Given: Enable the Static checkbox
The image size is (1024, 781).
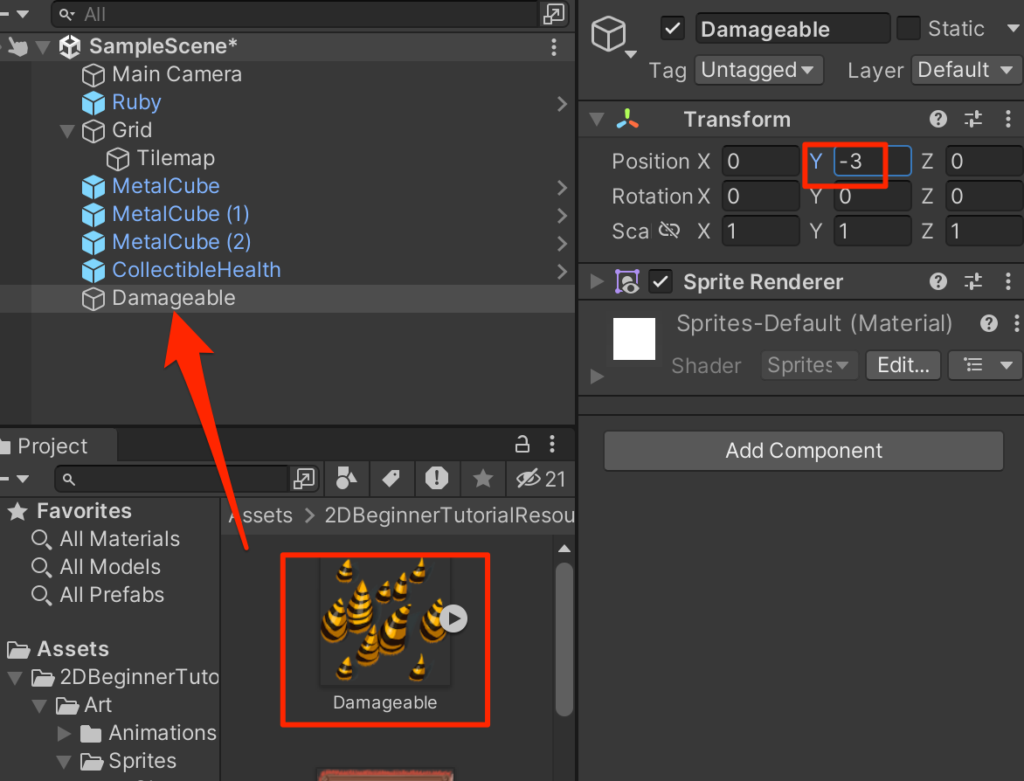Looking at the screenshot, I should pos(908,29).
